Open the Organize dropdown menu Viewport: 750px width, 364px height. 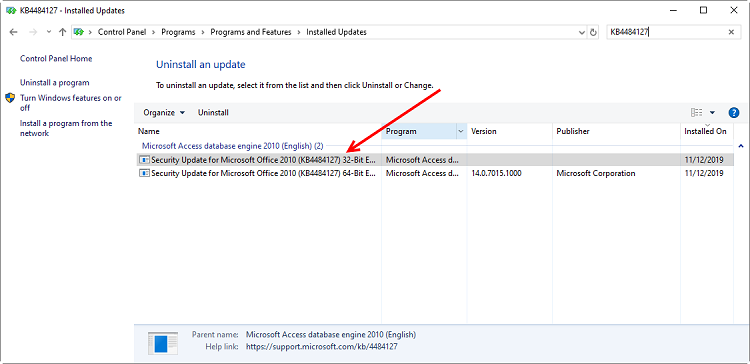(x=164, y=113)
